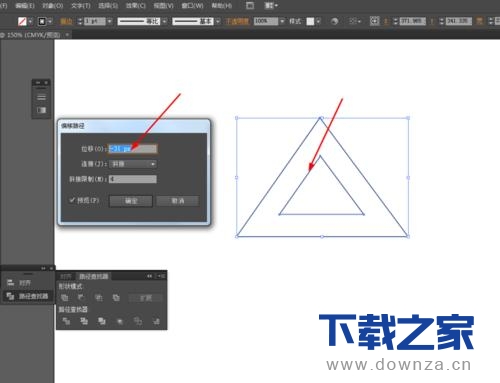Close the document tab via its X
Screen dimensions: 500x383
(67, 35)
